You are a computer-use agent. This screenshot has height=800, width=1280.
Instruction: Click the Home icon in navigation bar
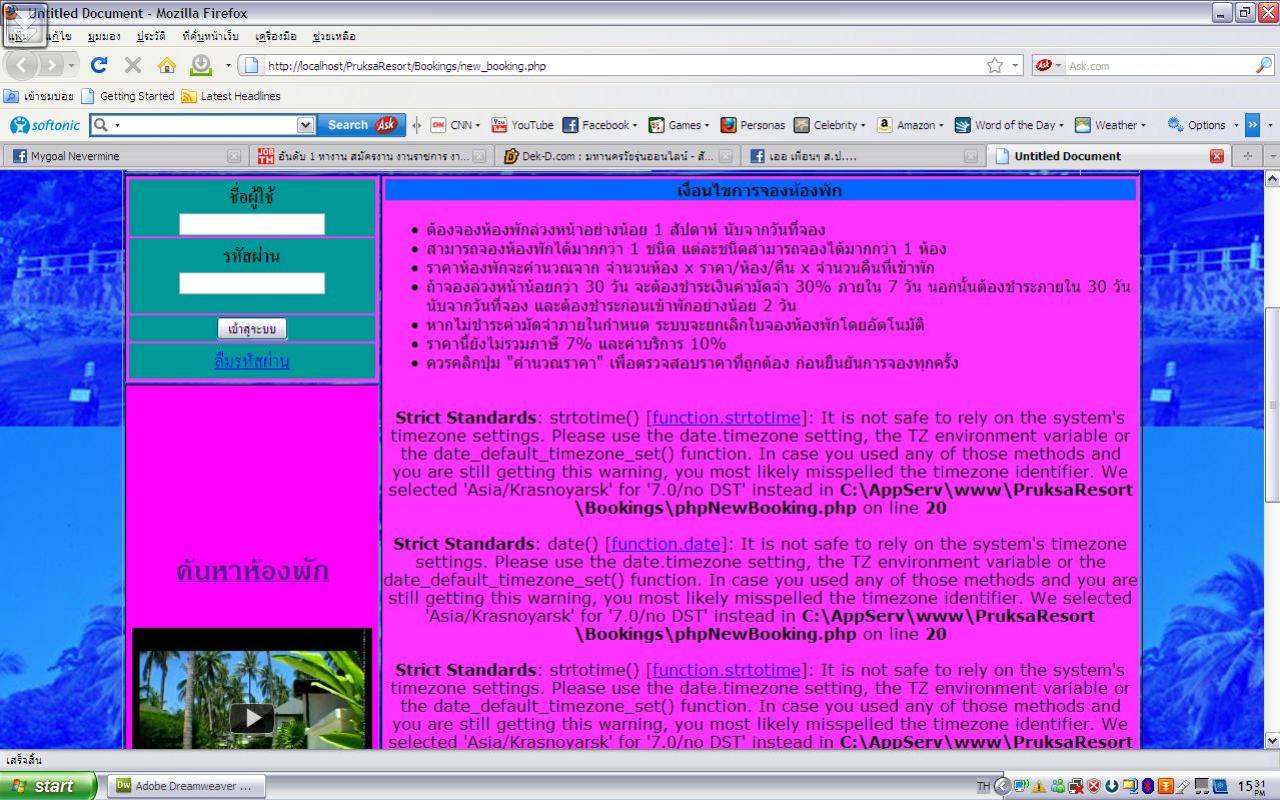pyautogui.click(x=167, y=65)
